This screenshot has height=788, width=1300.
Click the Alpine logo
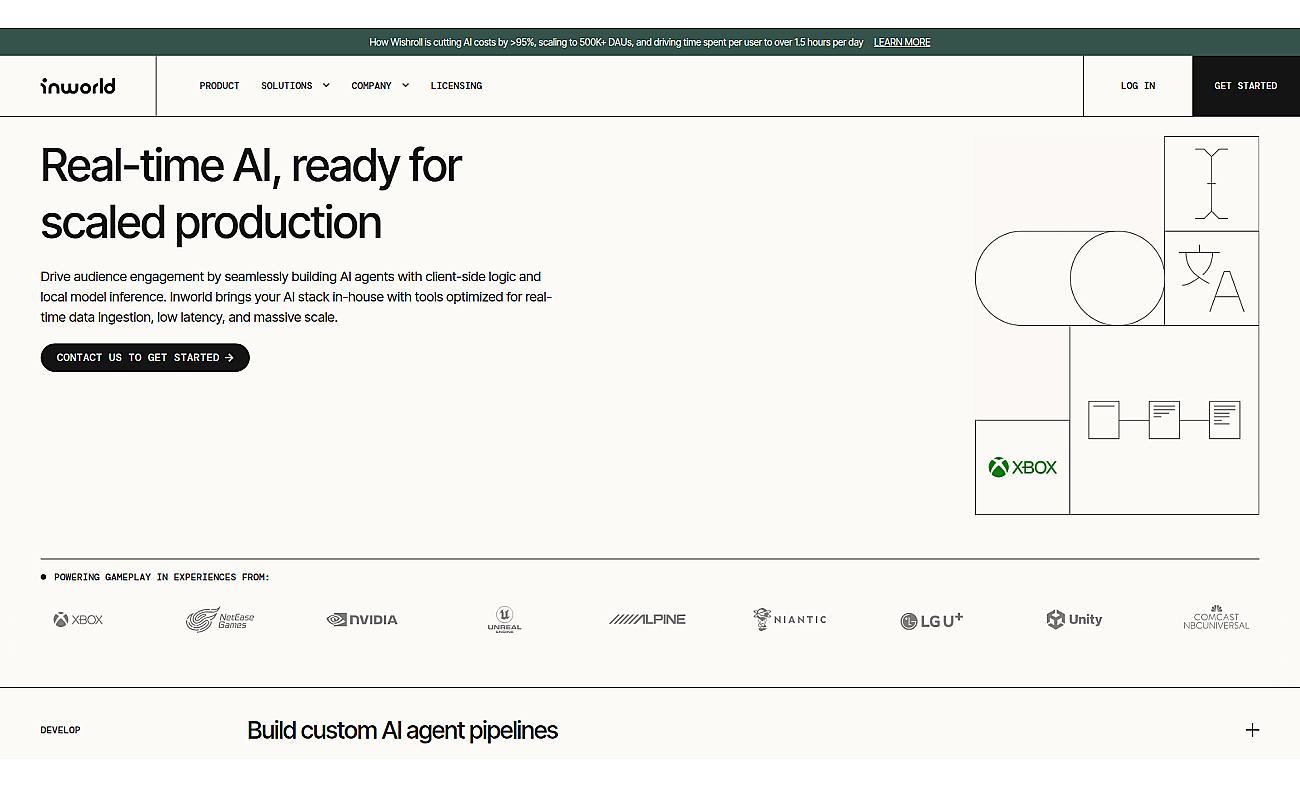pyautogui.click(x=647, y=620)
